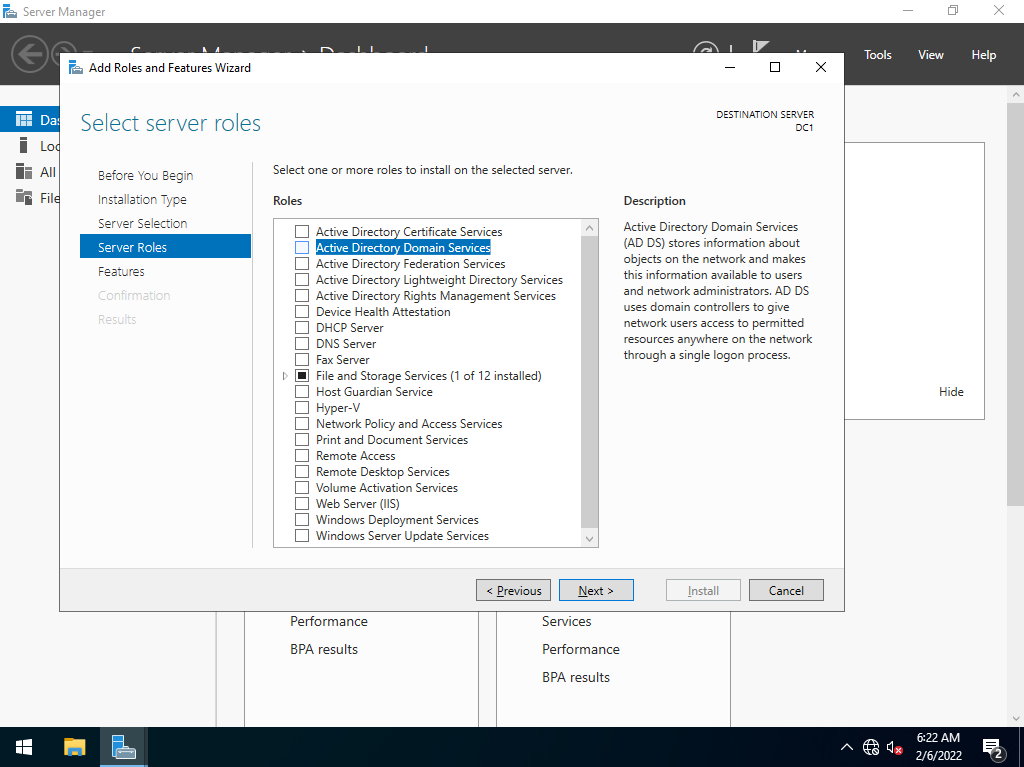Tick the DHCP Server role checkbox
The width and height of the screenshot is (1024, 767).
[302, 327]
